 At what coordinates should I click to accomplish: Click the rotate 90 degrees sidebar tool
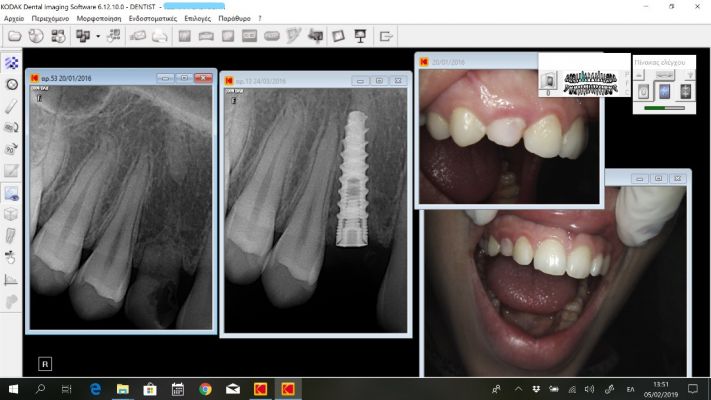pos(11,149)
